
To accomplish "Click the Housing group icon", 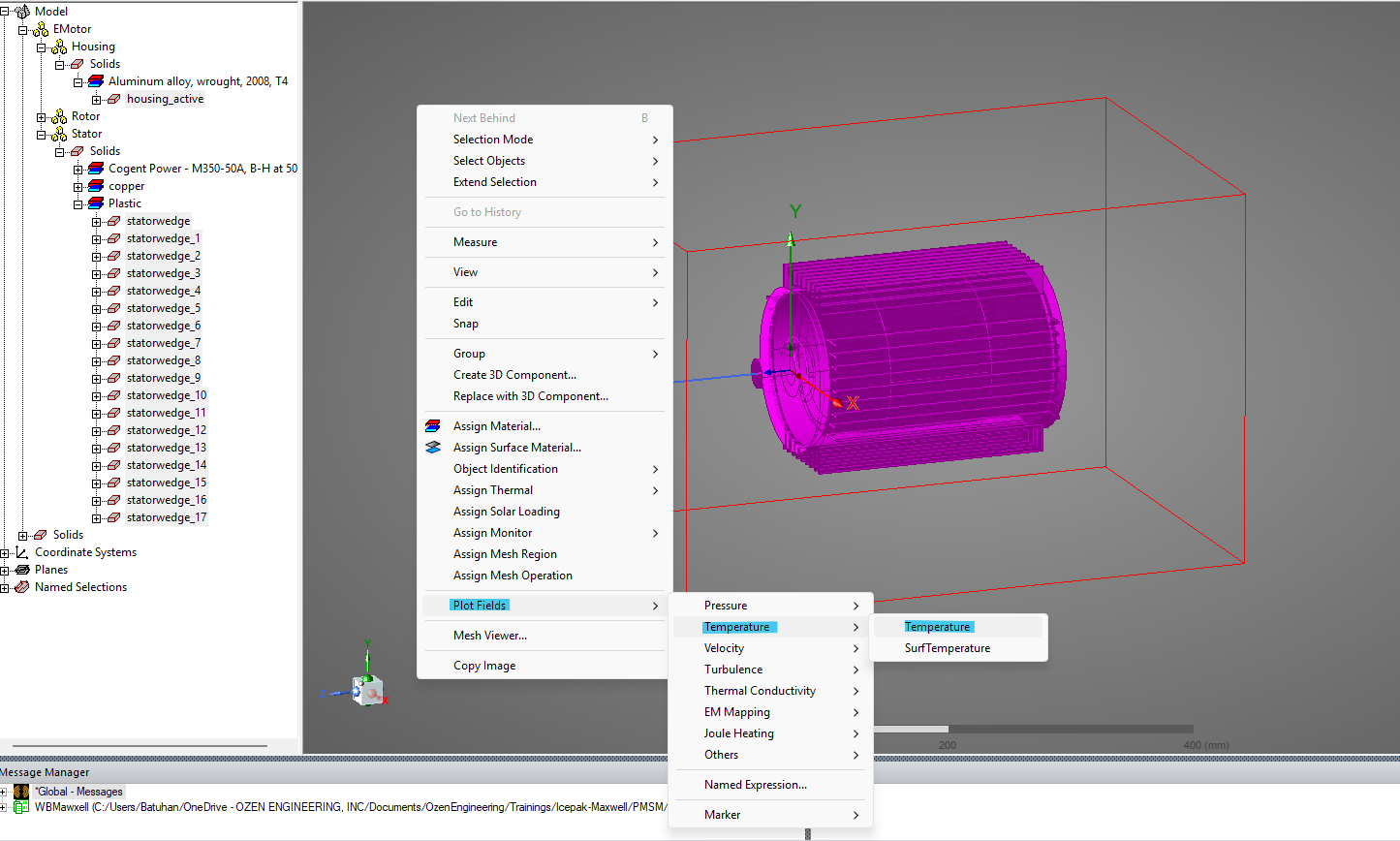I will pos(59,47).
